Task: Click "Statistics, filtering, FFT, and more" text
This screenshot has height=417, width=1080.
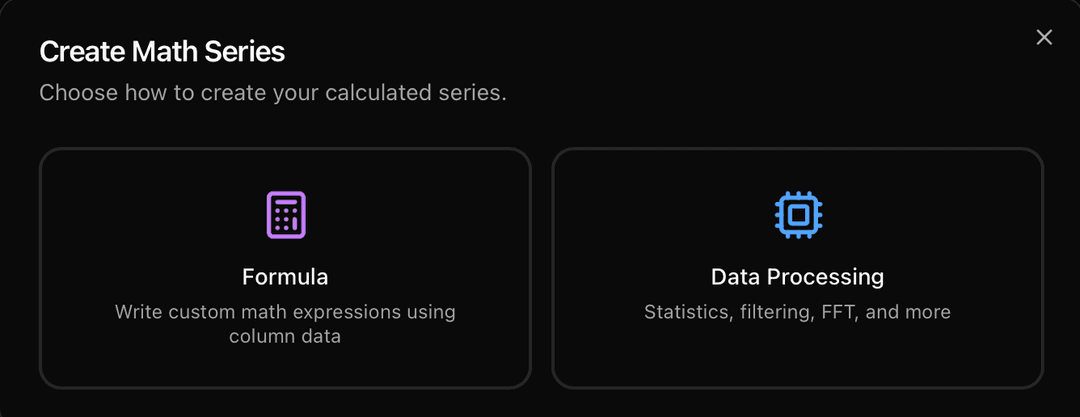Action: point(798,312)
